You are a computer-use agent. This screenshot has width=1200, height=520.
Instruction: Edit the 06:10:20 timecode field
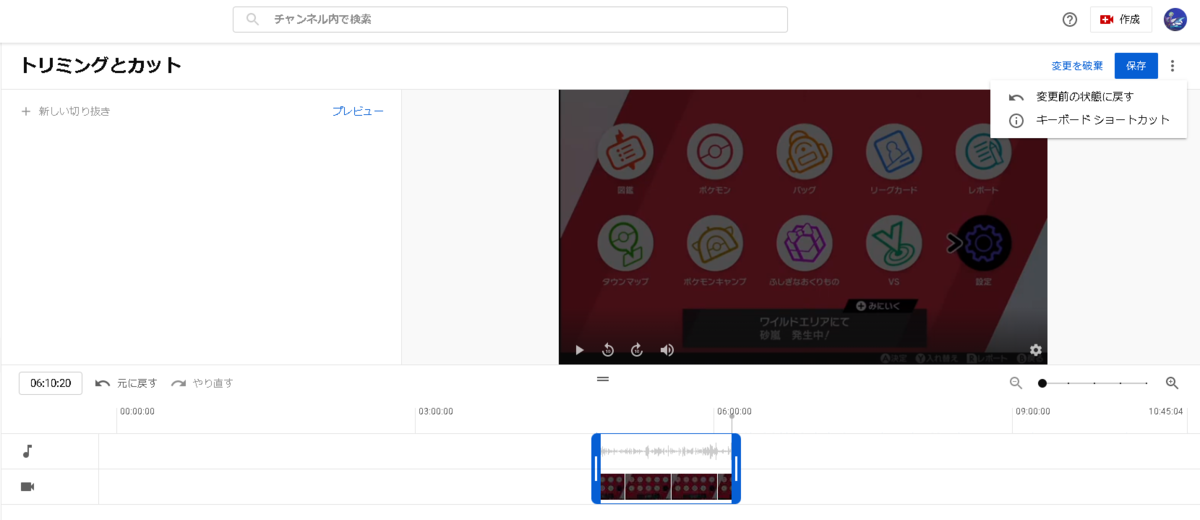click(51, 383)
